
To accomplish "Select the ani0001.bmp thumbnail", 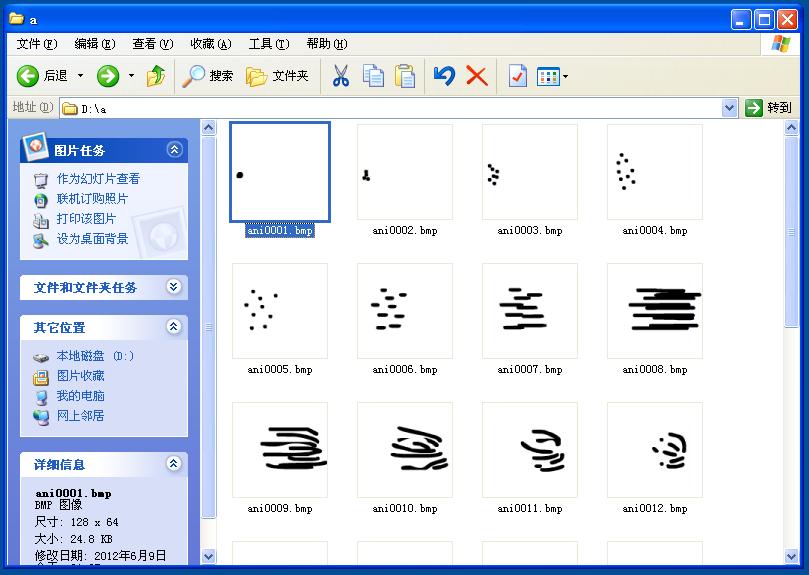I will [x=280, y=172].
